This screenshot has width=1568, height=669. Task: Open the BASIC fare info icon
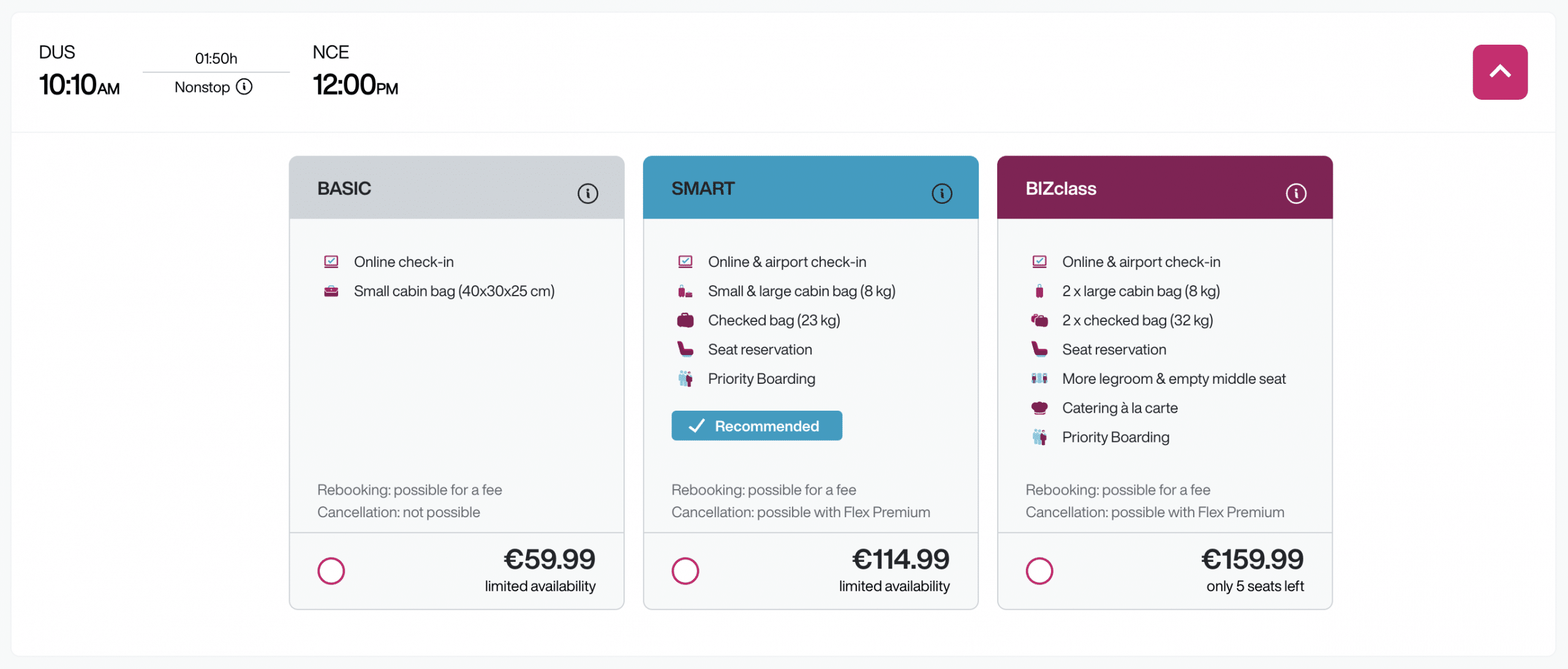[x=587, y=193]
